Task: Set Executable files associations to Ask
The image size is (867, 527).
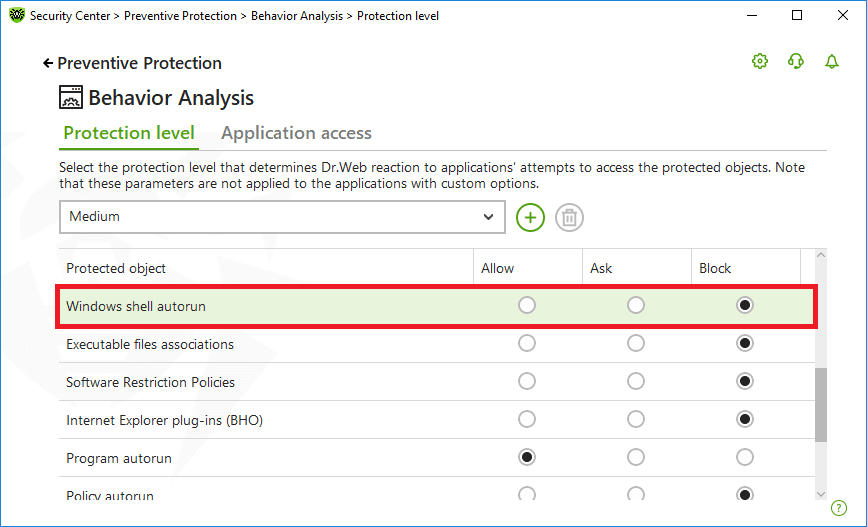Action: [x=635, y=343]
